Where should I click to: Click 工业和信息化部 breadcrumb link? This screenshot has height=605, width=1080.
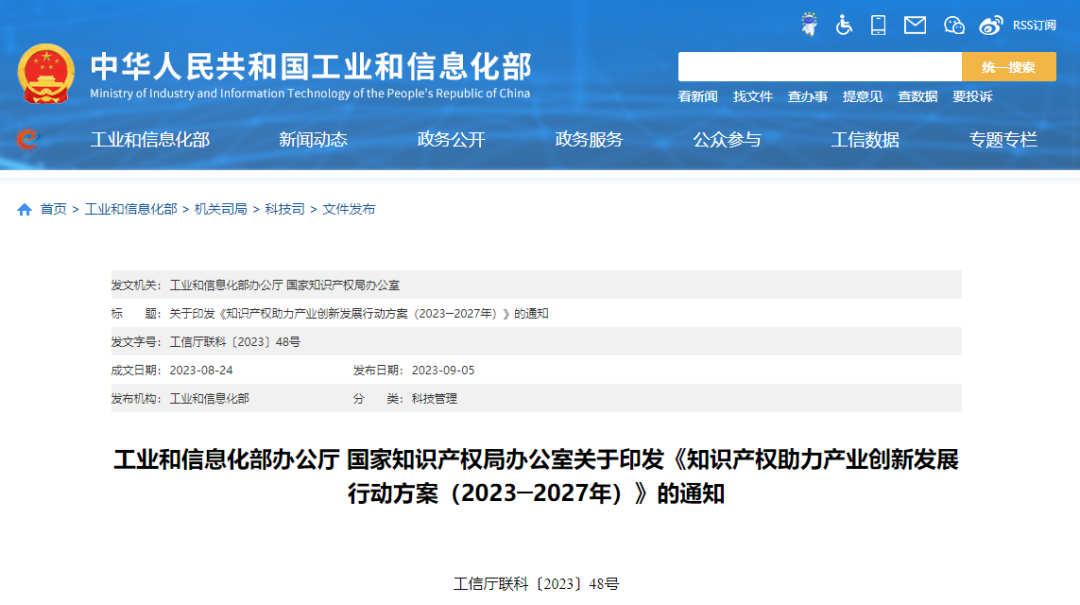coord(131,209)
